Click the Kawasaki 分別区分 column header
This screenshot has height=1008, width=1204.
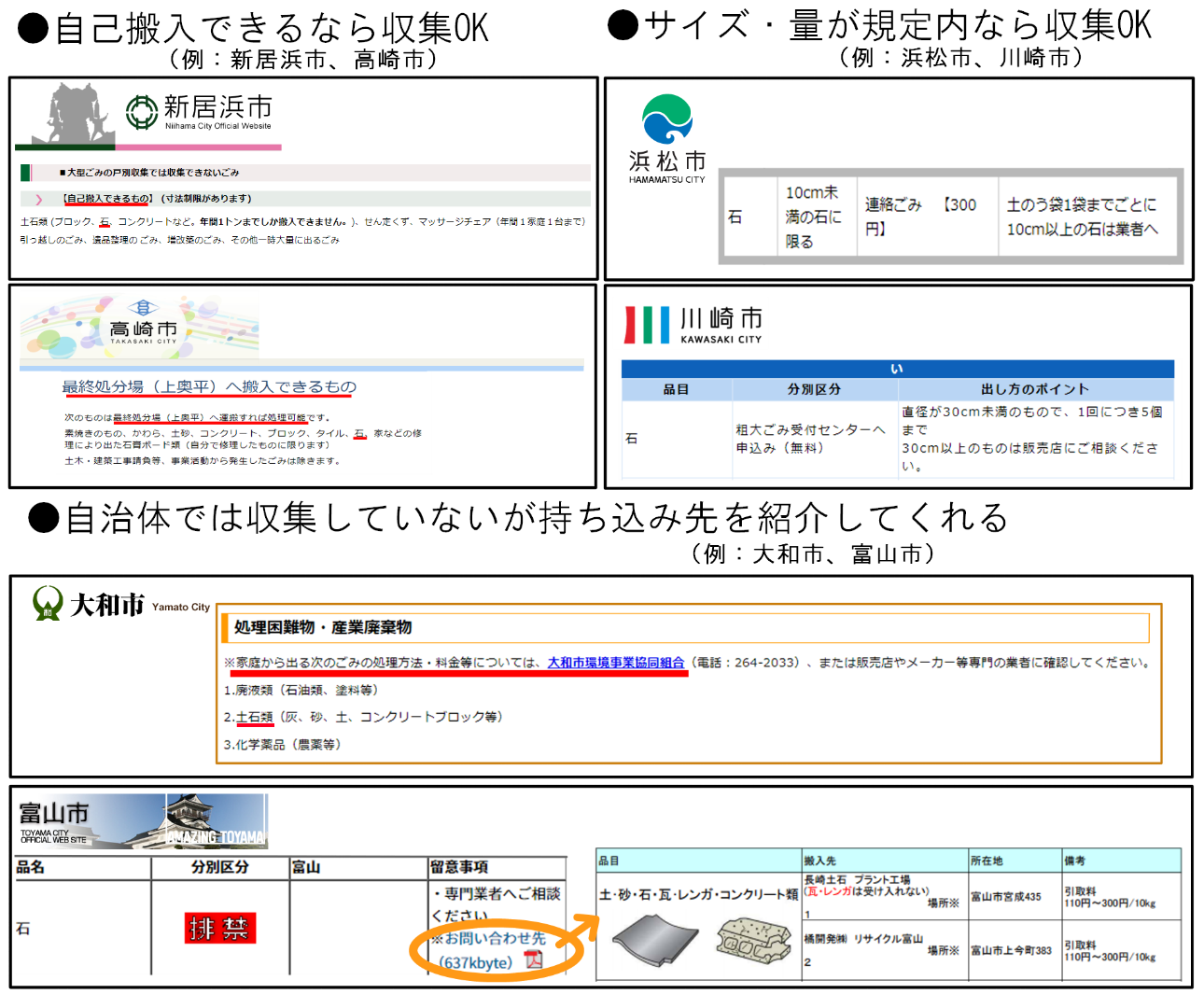coord(814,389)
